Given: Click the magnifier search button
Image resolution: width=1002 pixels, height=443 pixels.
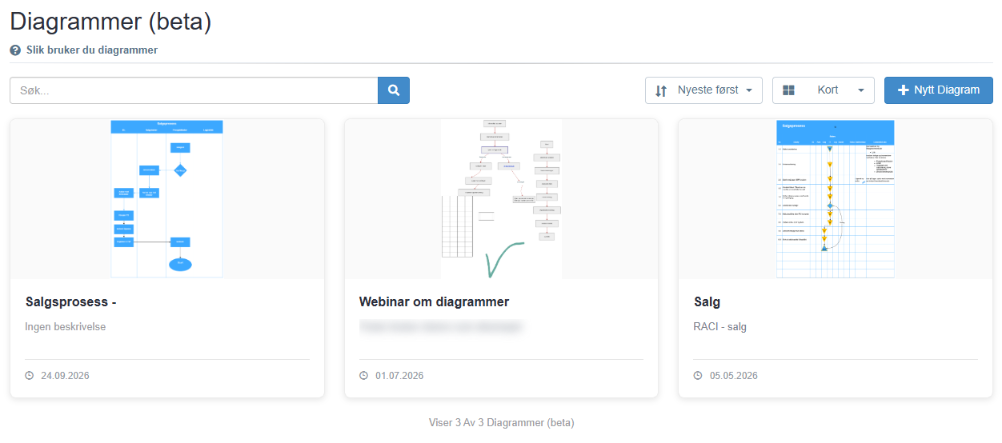Looking at the screenshot, I should 394,90.
